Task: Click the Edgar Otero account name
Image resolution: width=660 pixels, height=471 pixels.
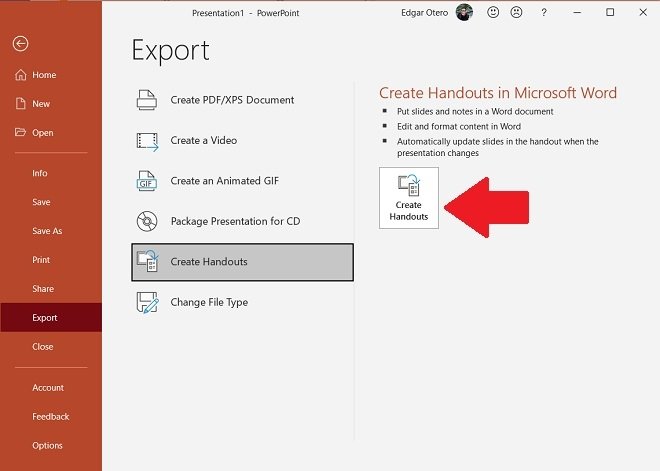Action: [424, 13]
